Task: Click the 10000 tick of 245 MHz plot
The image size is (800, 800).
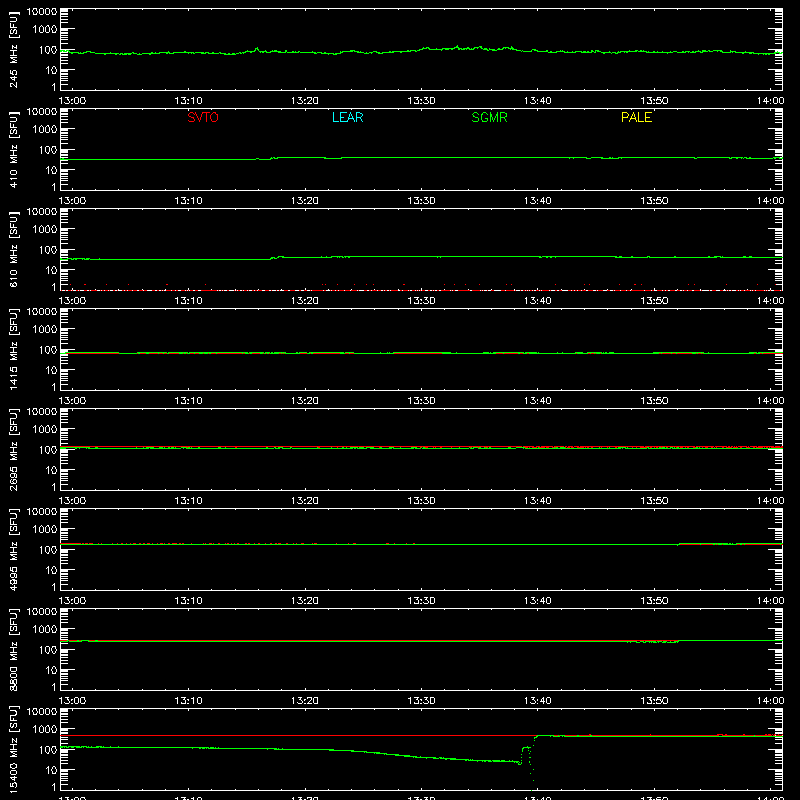Action: (x=42, y=12)
